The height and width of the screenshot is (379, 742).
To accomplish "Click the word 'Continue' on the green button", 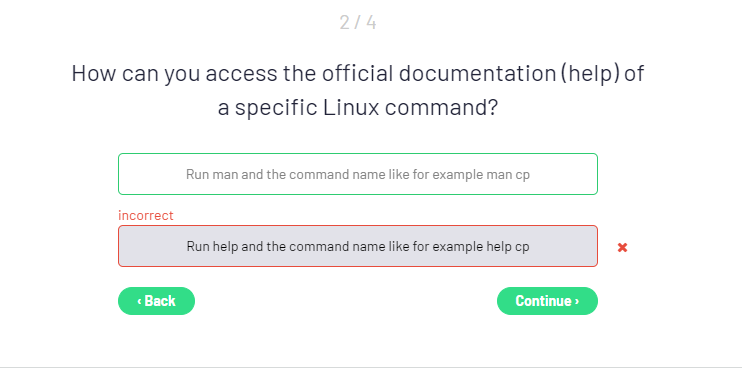I will (x=543, y=301).
